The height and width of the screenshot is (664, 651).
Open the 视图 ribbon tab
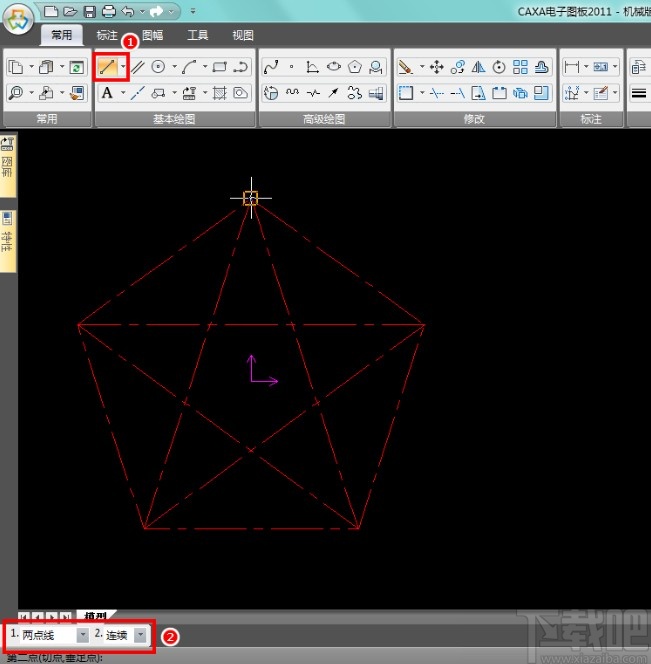243,35
